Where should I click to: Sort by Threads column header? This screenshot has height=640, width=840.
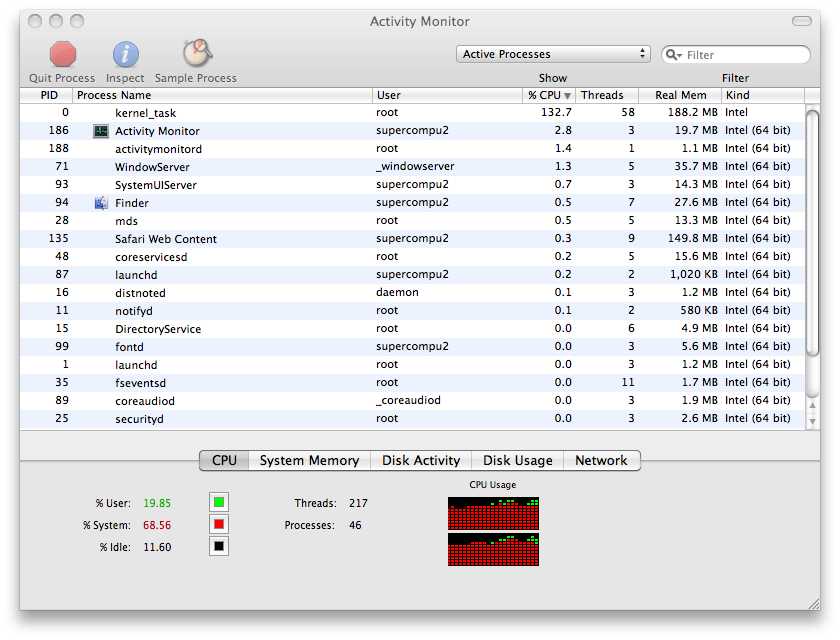pos(606,95)
